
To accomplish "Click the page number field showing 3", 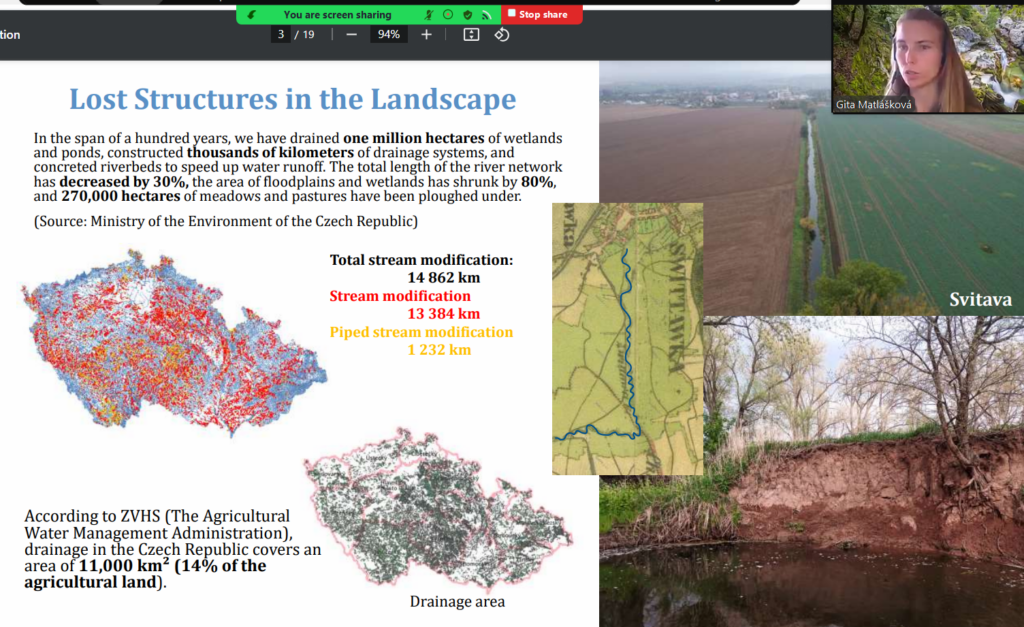I will 281,35.
